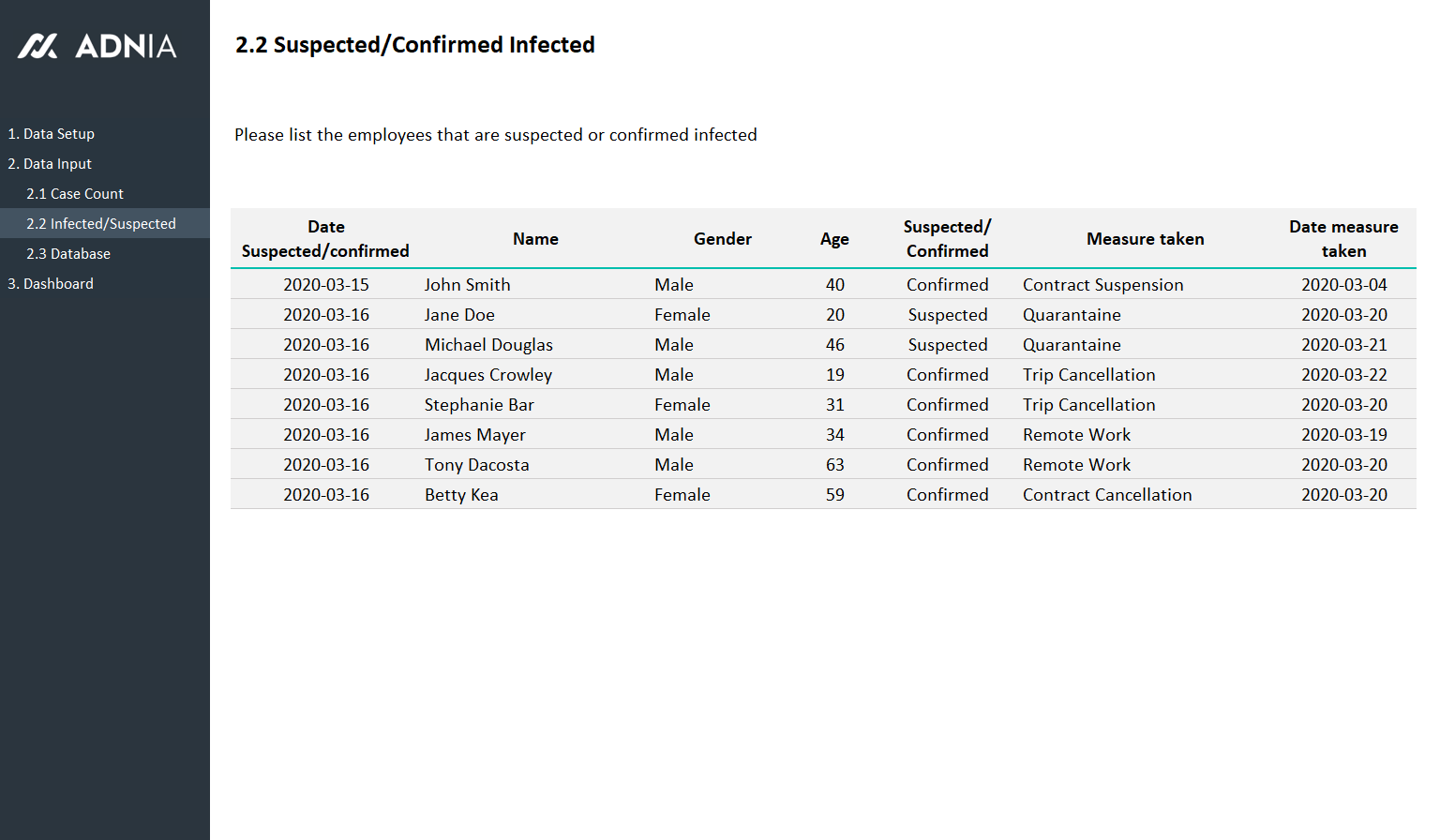This screenshot has width=1455, height=840.
Task: Navigate to 2.3 Database page
Action: (x=68, y=254)
